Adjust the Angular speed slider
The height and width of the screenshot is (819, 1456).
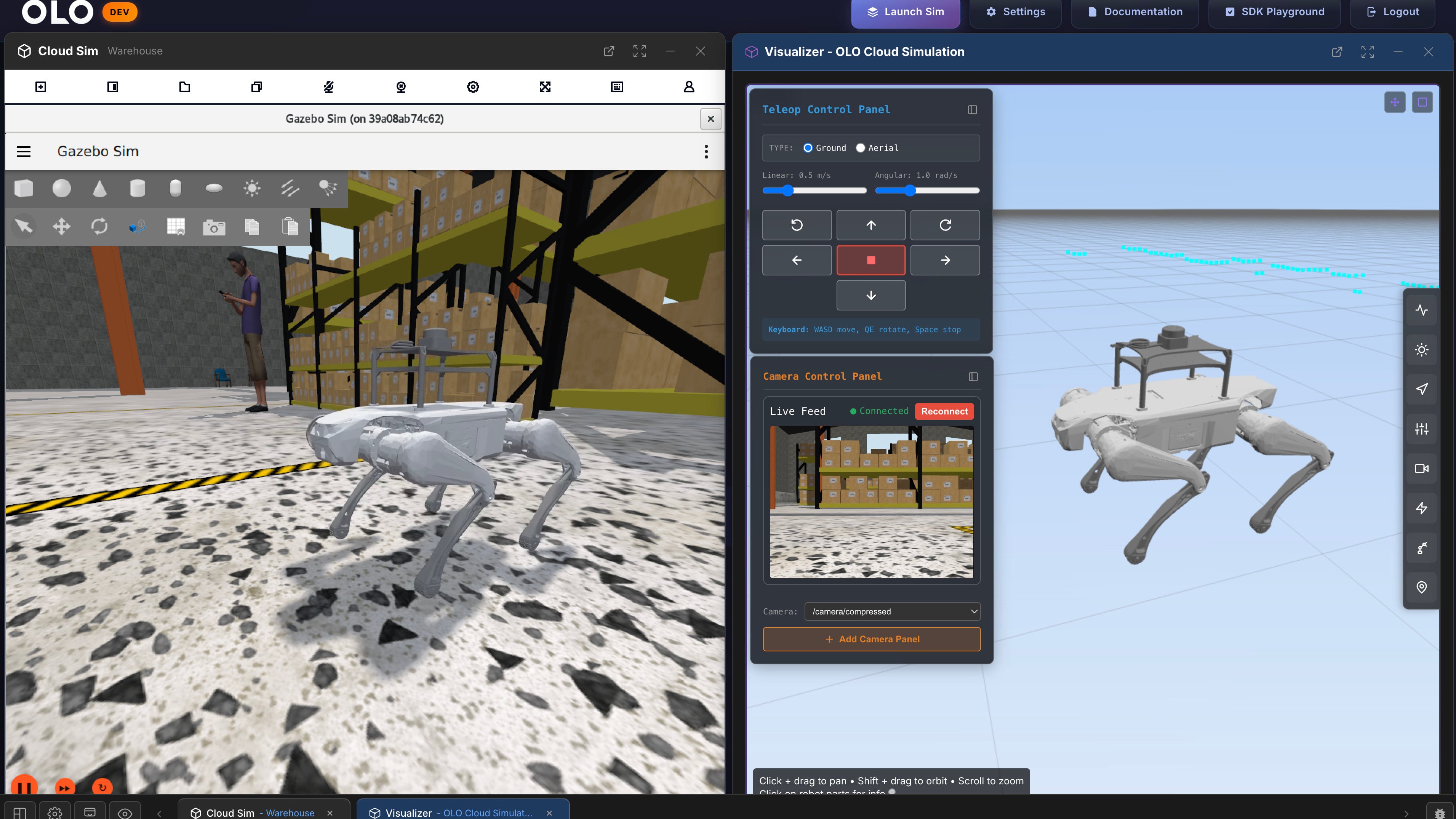coord(927,190)
